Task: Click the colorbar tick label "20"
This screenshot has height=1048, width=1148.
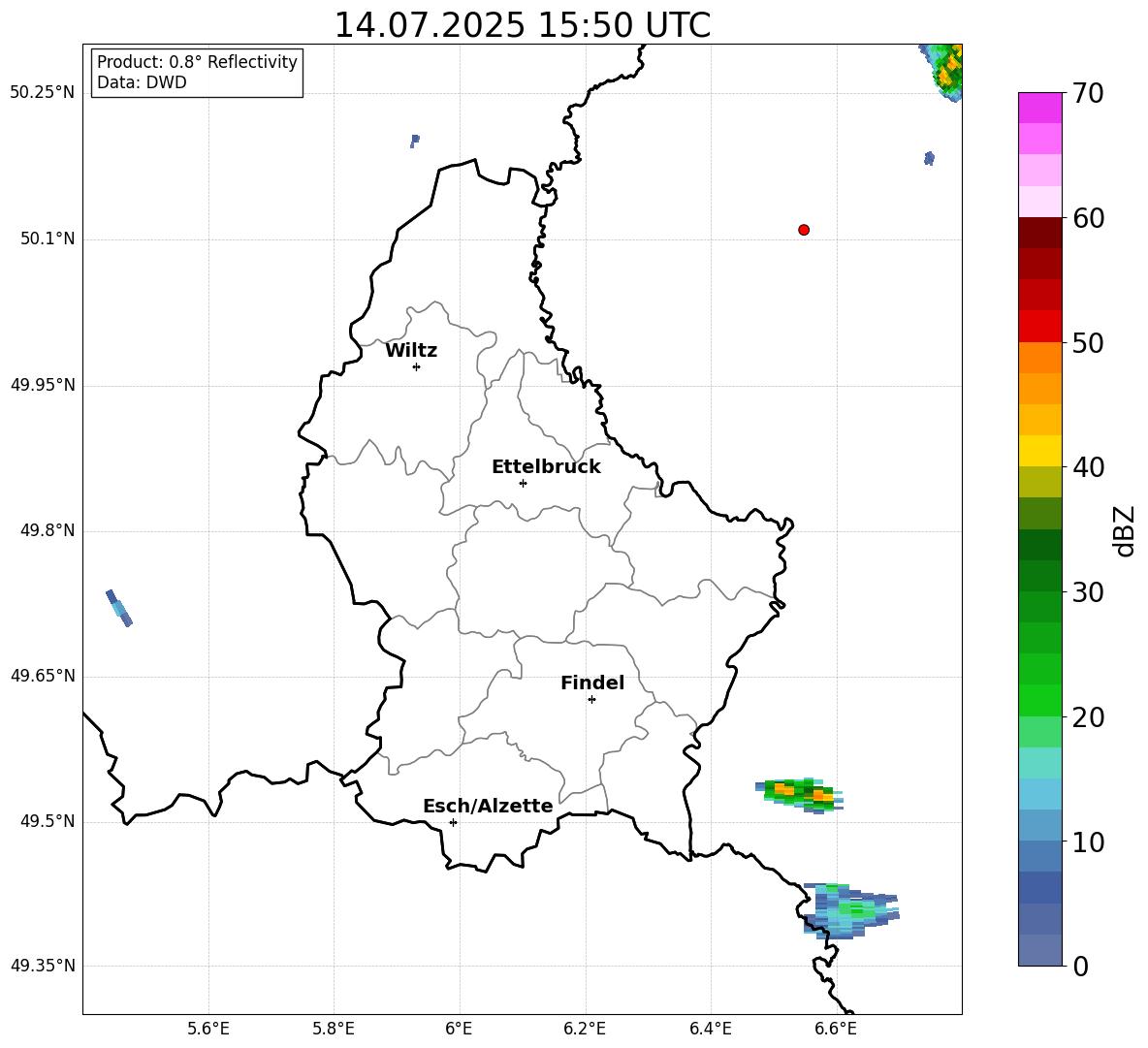Action: (1088, 716)
